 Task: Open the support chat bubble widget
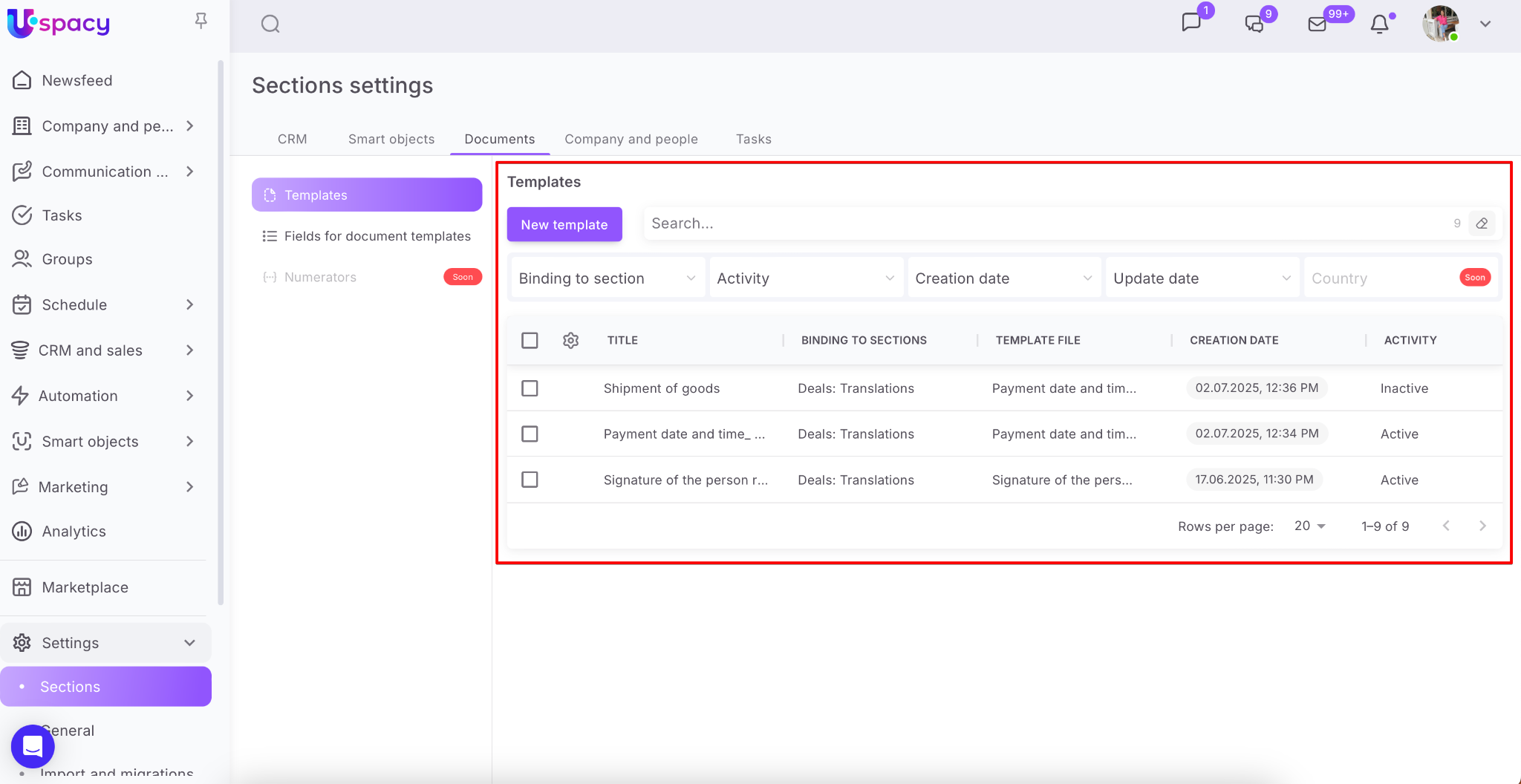33,746
